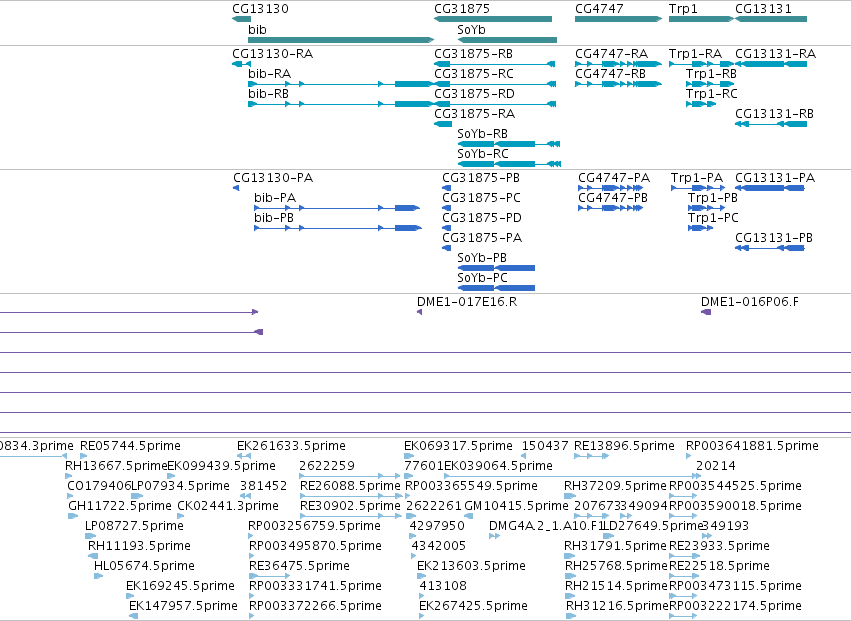Viewport: 851px width, 621px height.
Task: Select transcript SoYb-RC
Action: point(509,164)
